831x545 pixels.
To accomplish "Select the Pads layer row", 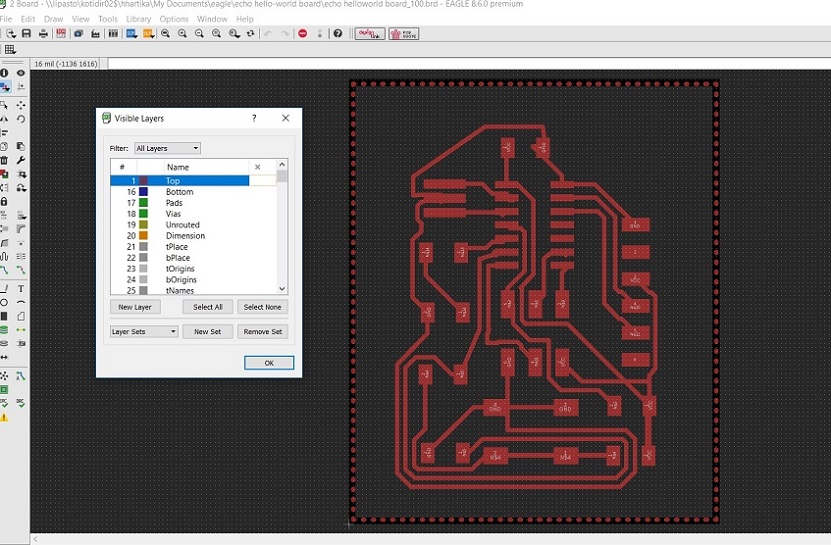I will (x=193, y=203).
